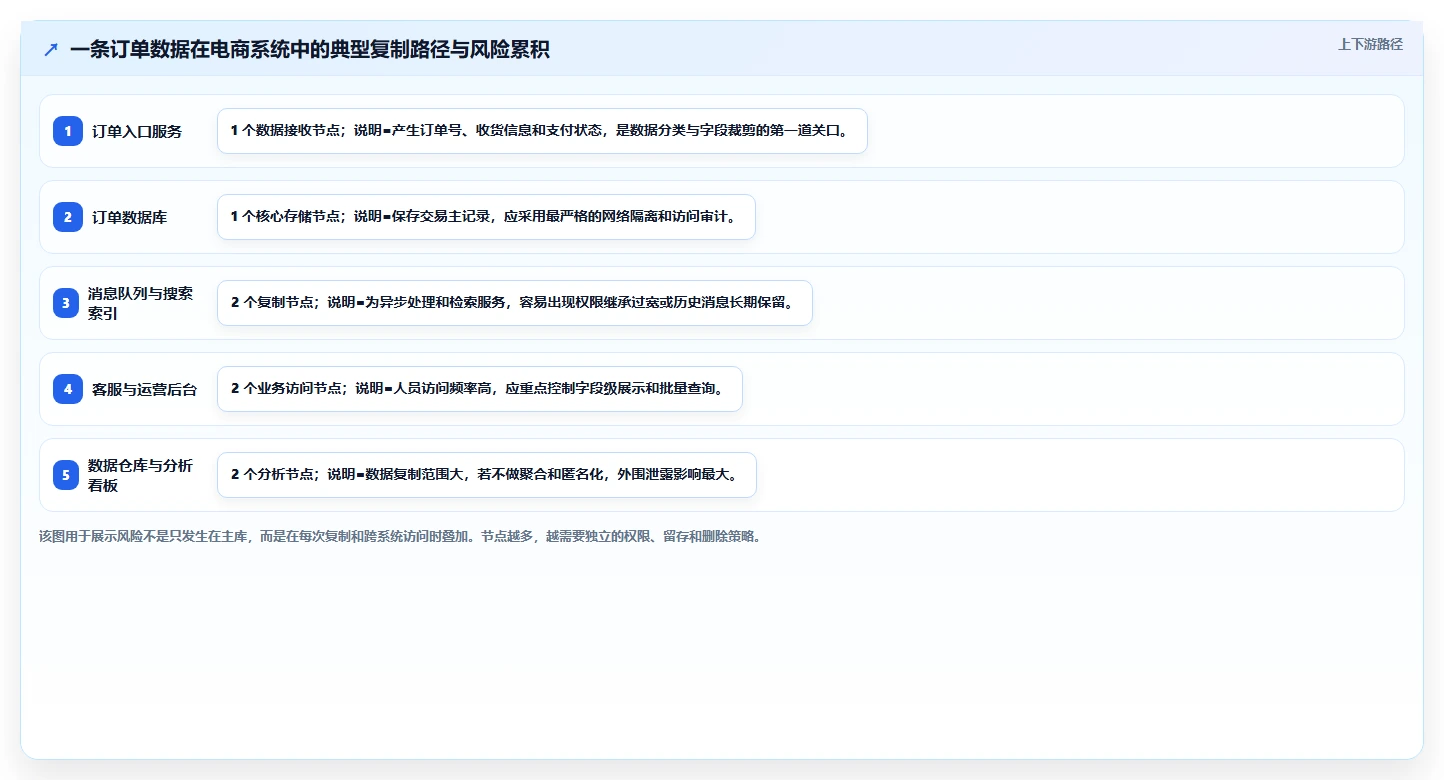The image size is (1444, 780).
Task: Select the 数据仓库与分析看板 step label
Action: (x=141, y=475)
